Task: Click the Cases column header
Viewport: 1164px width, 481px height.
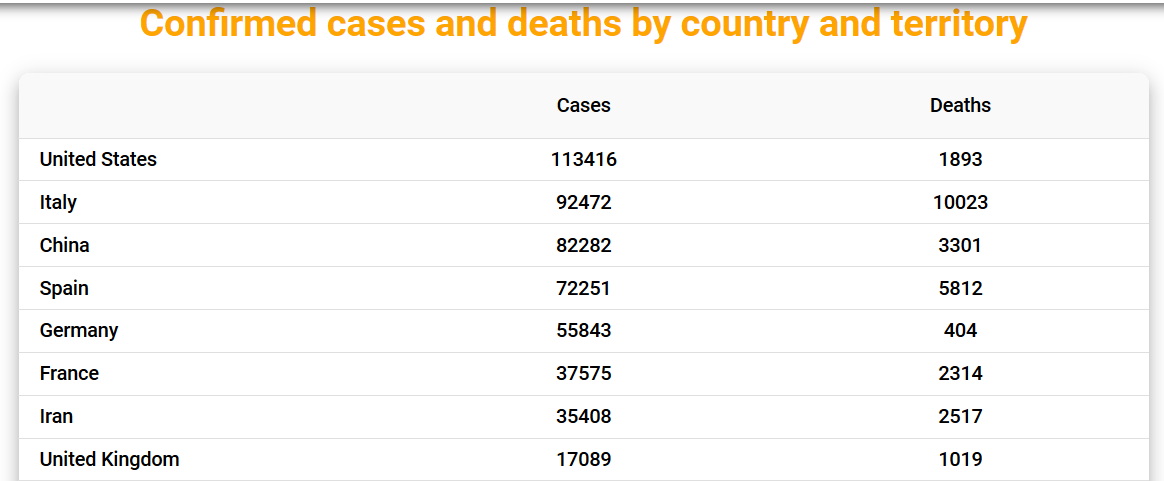Action: click(x=583, y=105)
